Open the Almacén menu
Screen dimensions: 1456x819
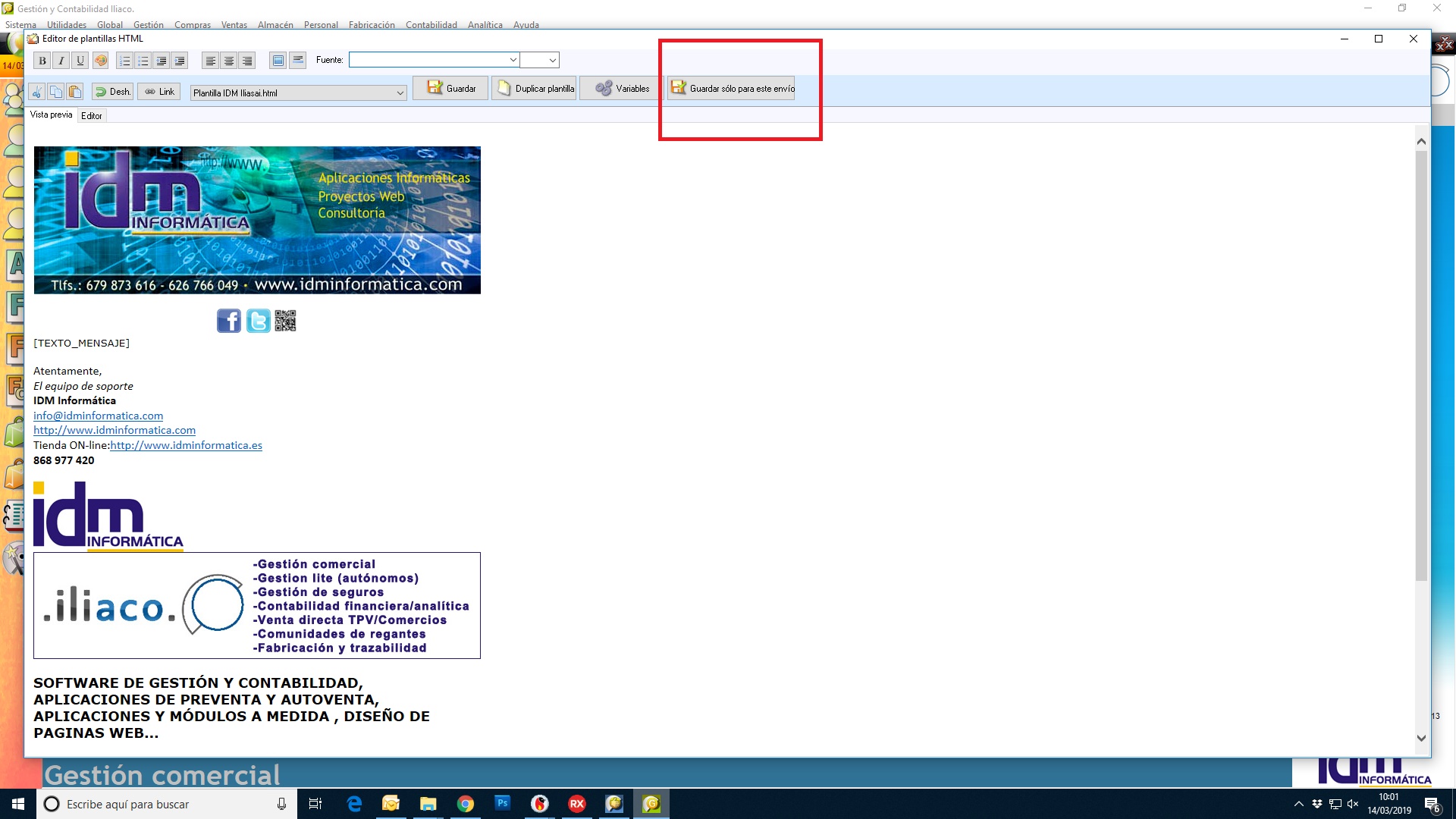(x=275, y=25)
